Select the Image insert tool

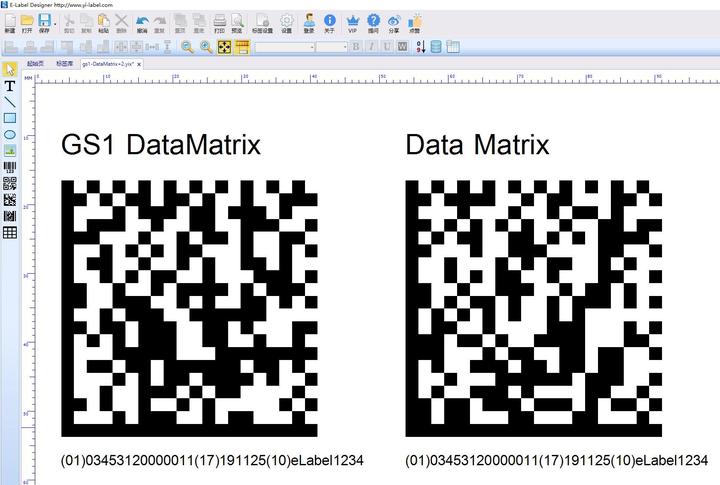pyautogui.click(x=10, y=151)
